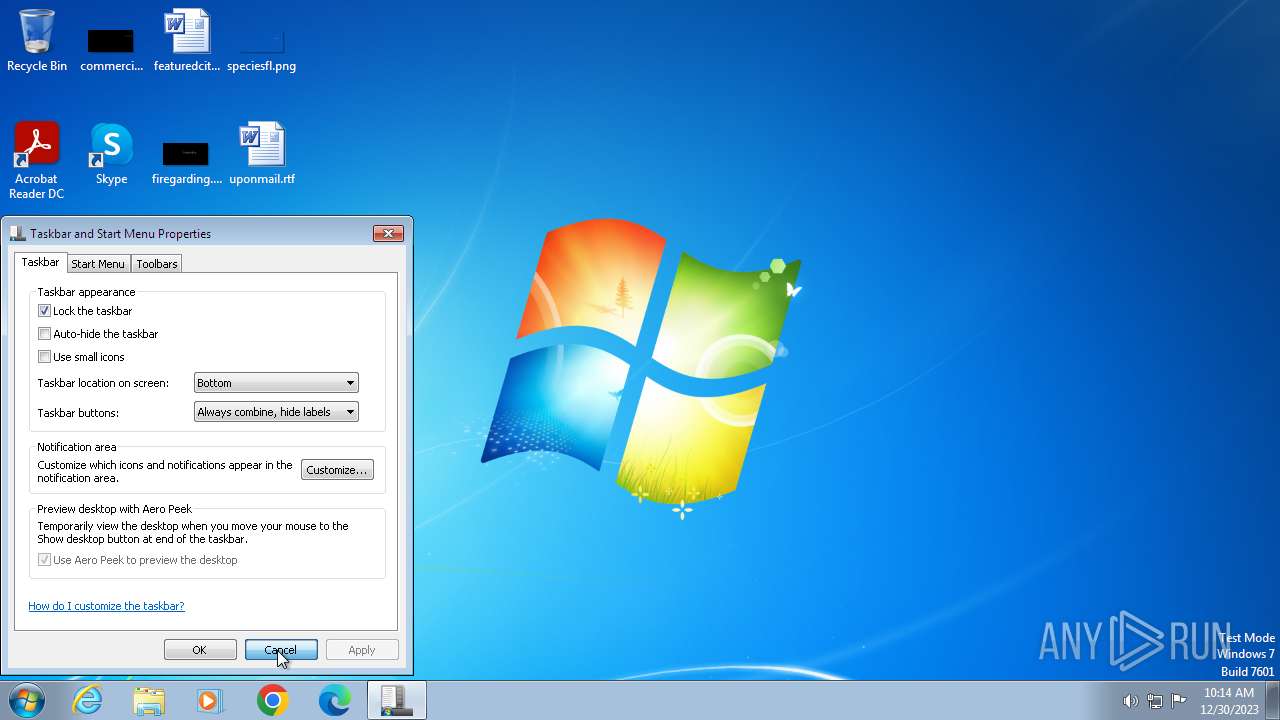Close the Taskbar and Start Menu Properties dialog
1280x720 pixels.
[388, 233]
